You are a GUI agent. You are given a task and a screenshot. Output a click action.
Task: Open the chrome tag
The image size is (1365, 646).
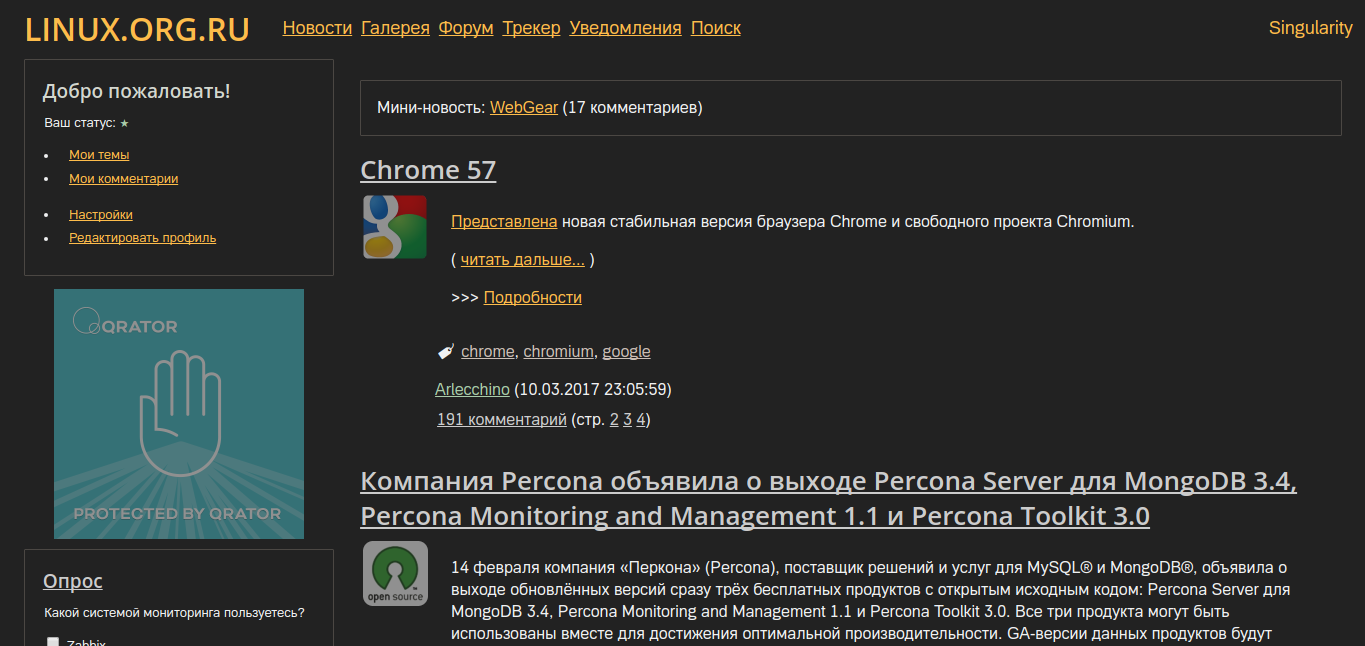coord(488,352)
